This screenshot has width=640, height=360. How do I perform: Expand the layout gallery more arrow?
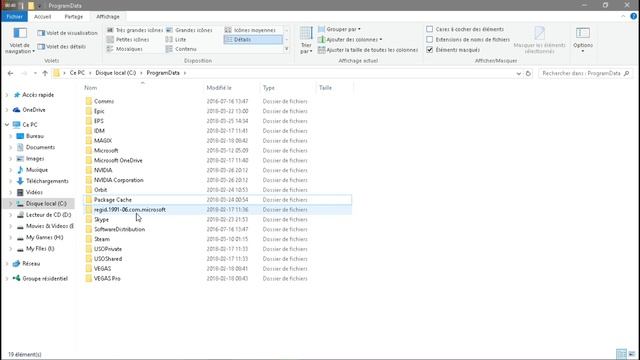[287, 49]
